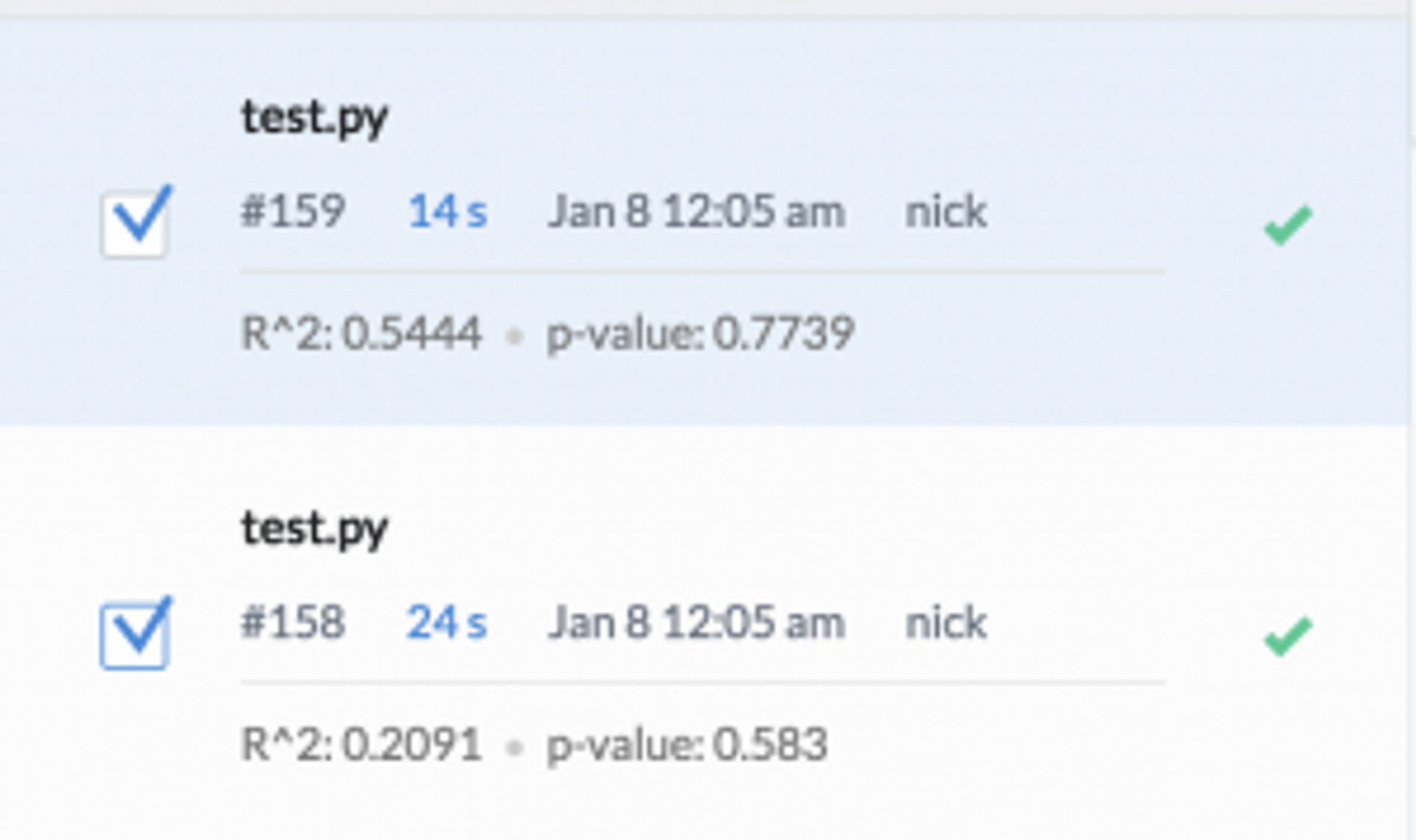Screen dimensions: 1416x840
Task: Open run #159 details
Action: tap(294, 212)
